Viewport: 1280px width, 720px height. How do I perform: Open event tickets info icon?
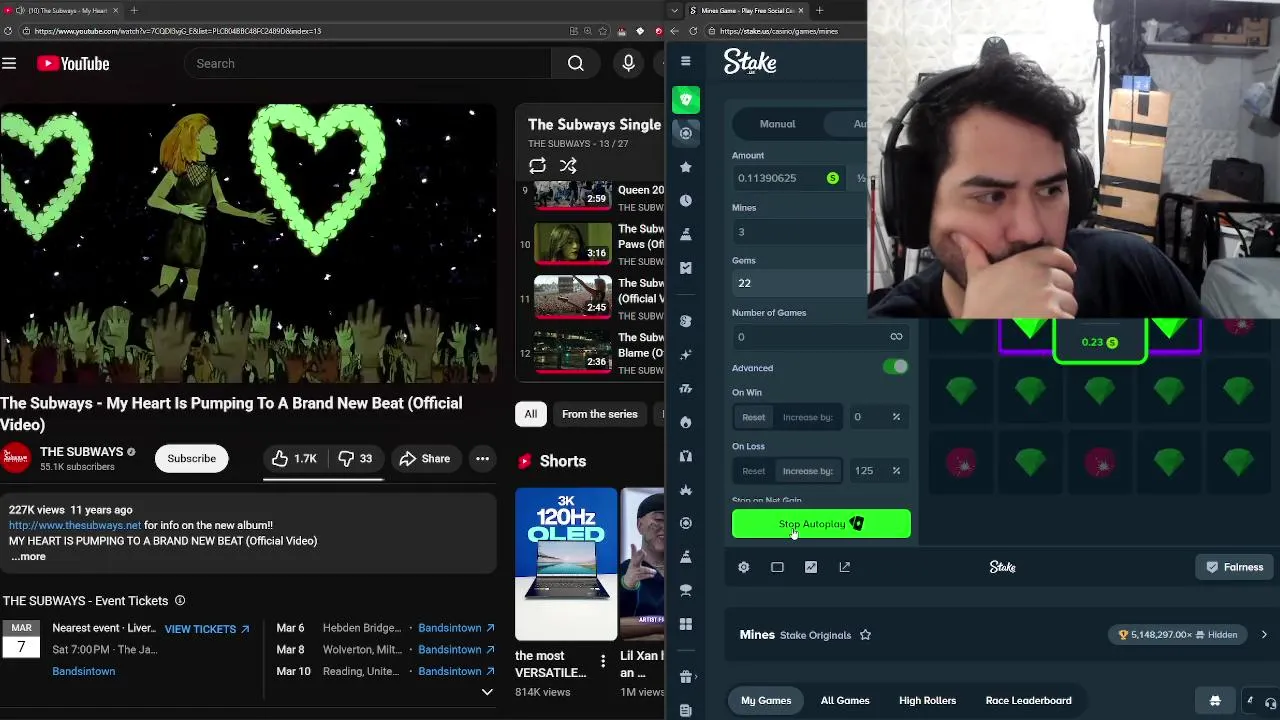coord(180,601)
